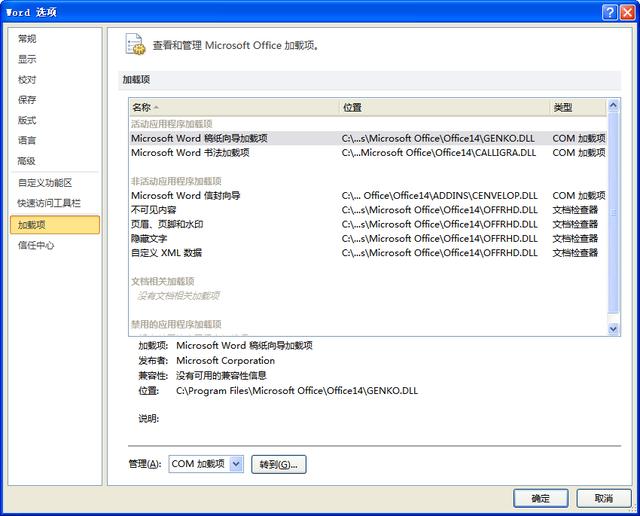Click the add-ins document gear icon
The height and width of the screenshot is (516, 640).
coord(136,44)
